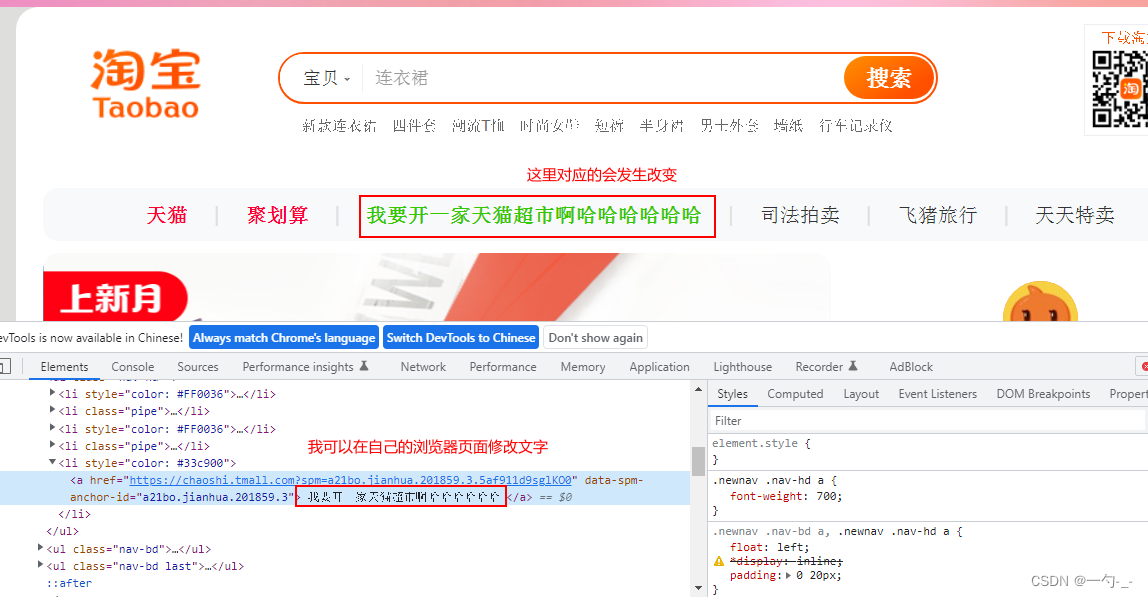
Task: Select the ::after pseudo-element row
Action: [70, 583]
